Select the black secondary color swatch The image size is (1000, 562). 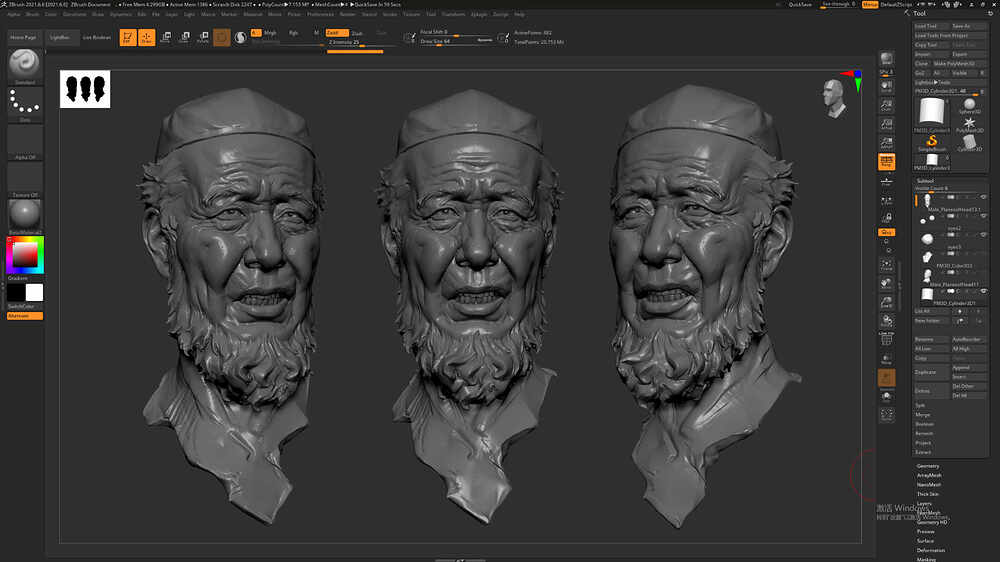[16, 293]
